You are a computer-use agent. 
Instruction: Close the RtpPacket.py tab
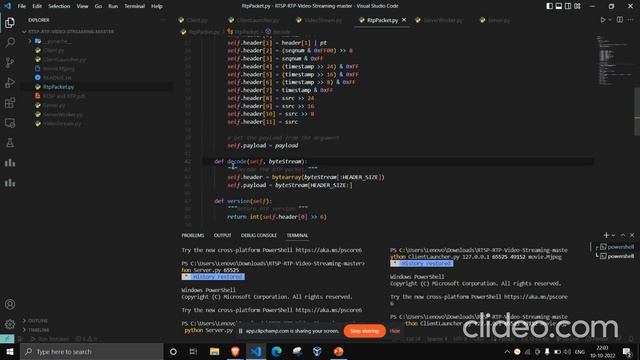pyautogui.click(x=404, y=20)
